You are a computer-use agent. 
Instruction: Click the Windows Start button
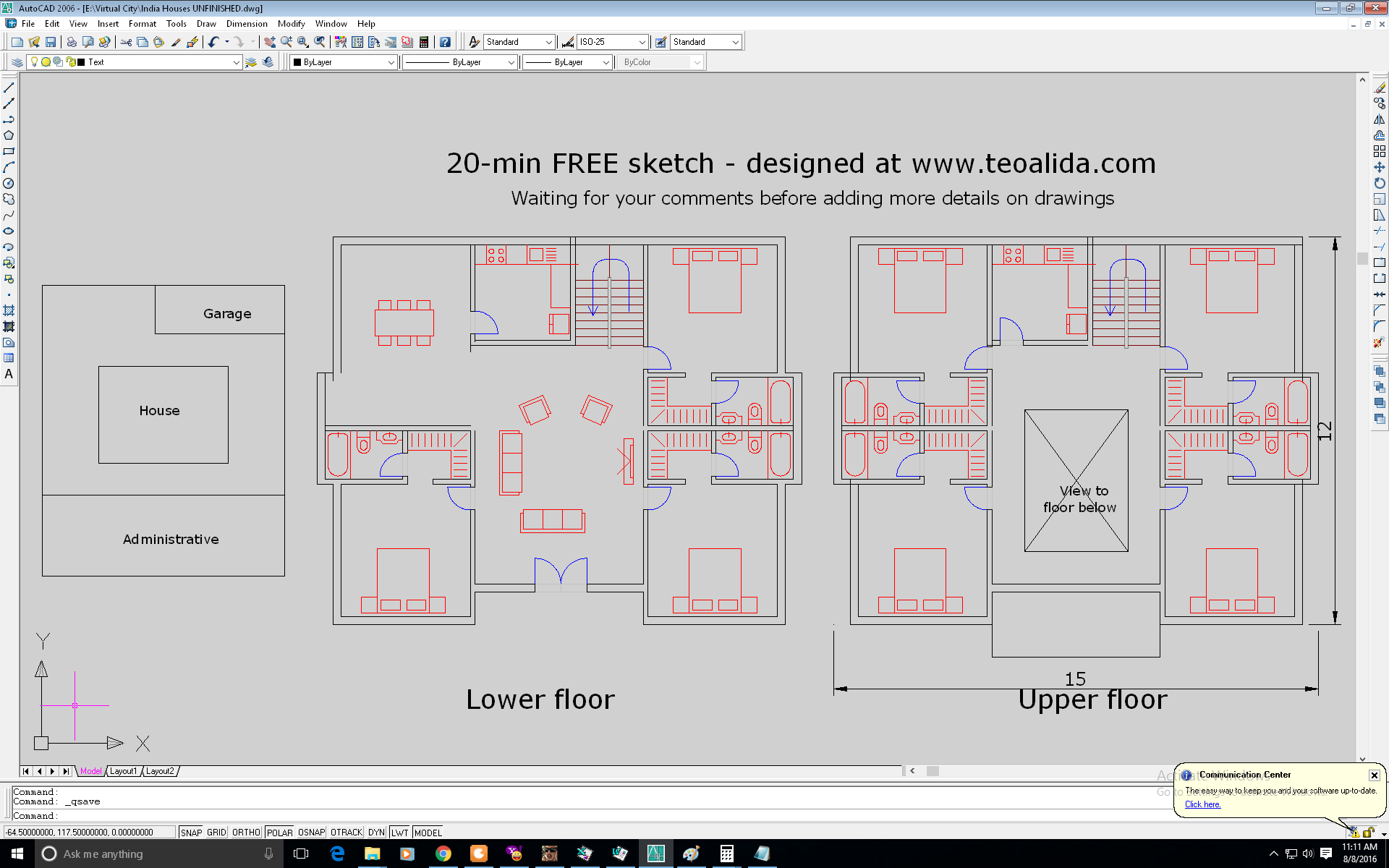[x=17, y=854]
